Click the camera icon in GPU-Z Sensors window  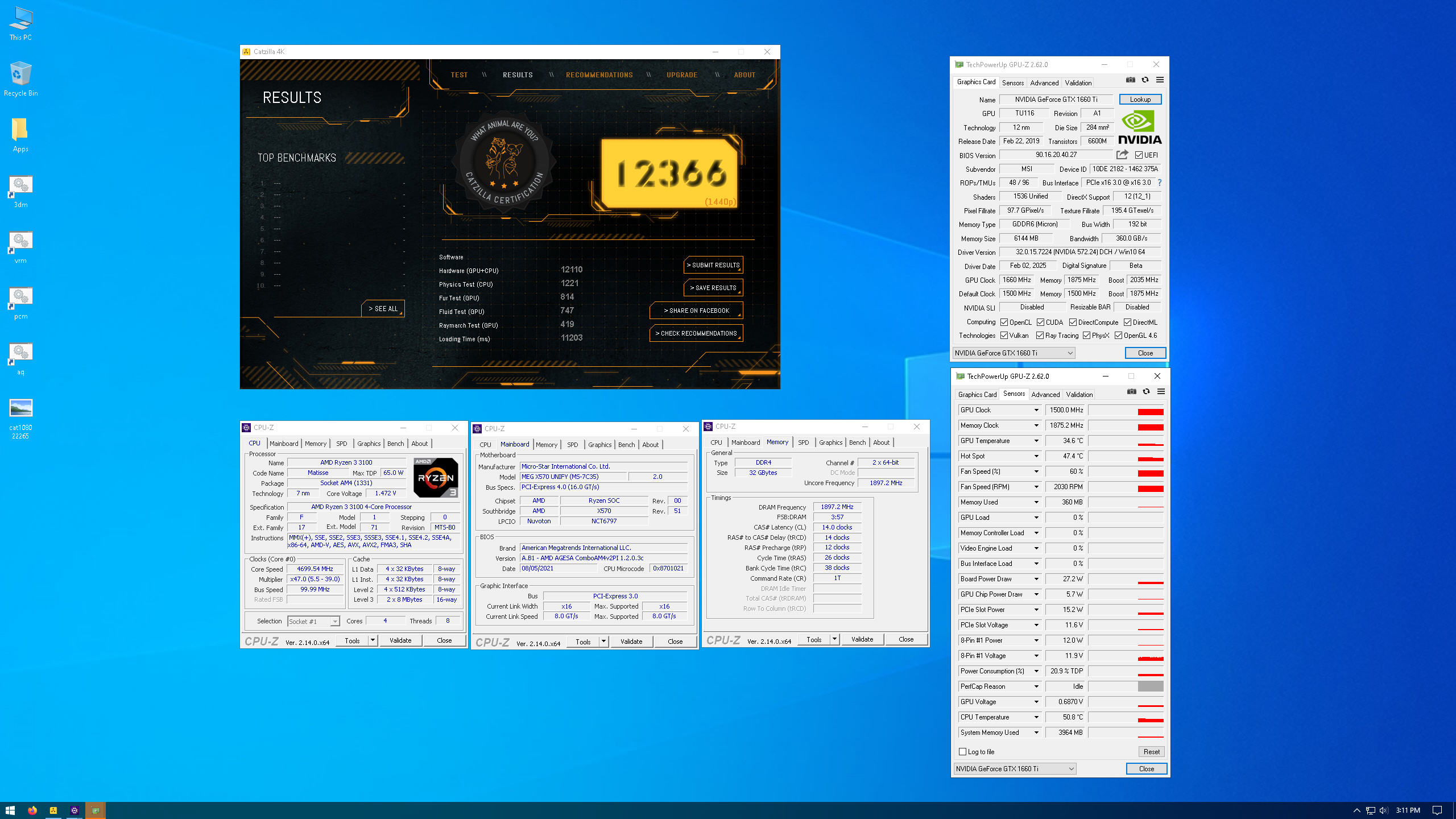pyautogui.click(x=1132, y=392)
